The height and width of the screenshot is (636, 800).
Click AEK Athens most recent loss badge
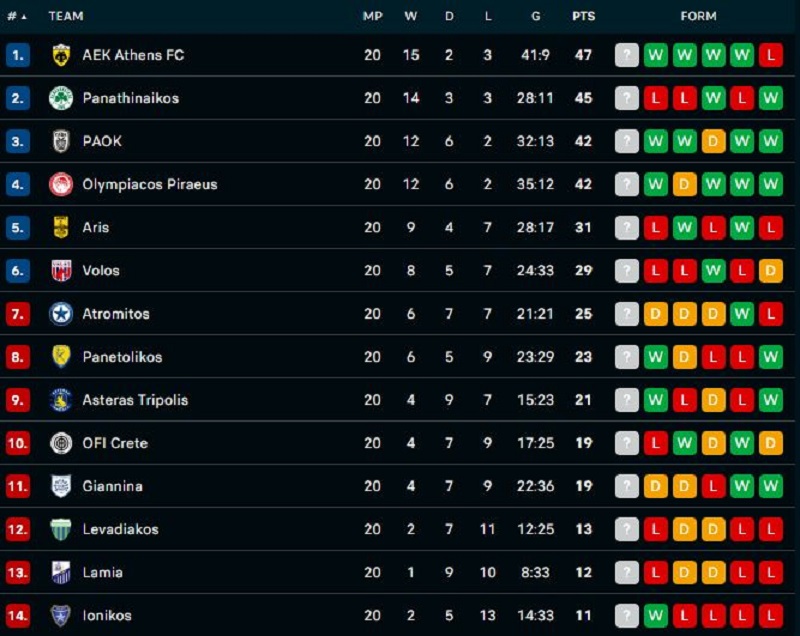(770, 55)
